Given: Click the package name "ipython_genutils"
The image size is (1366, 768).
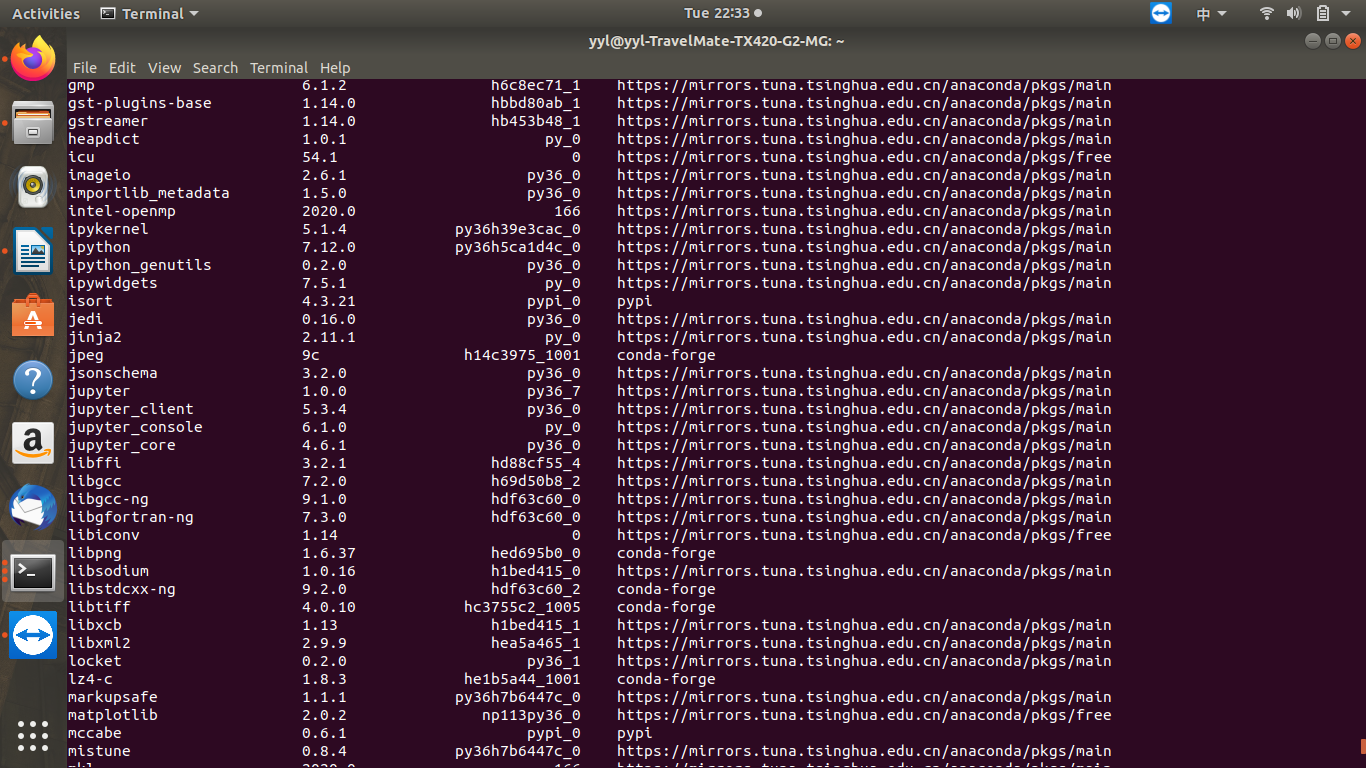Looking at the screenshot, I should (x=140, y=265).
